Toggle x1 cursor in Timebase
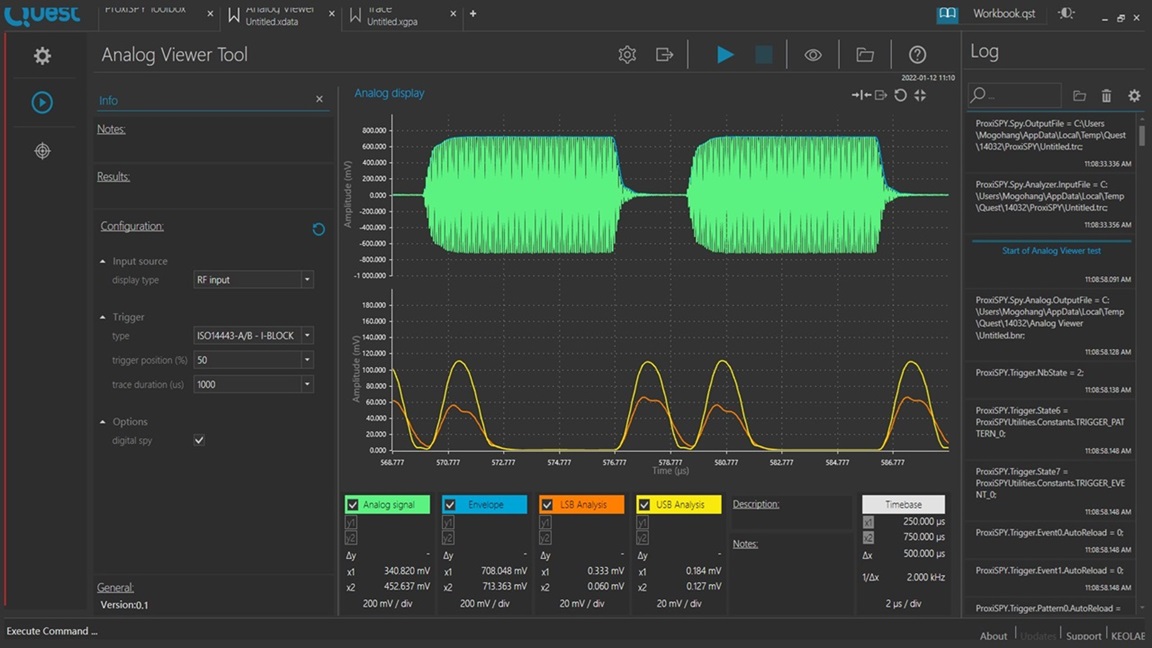Screen dimensions: 1152x648 (x=868, y=522)
